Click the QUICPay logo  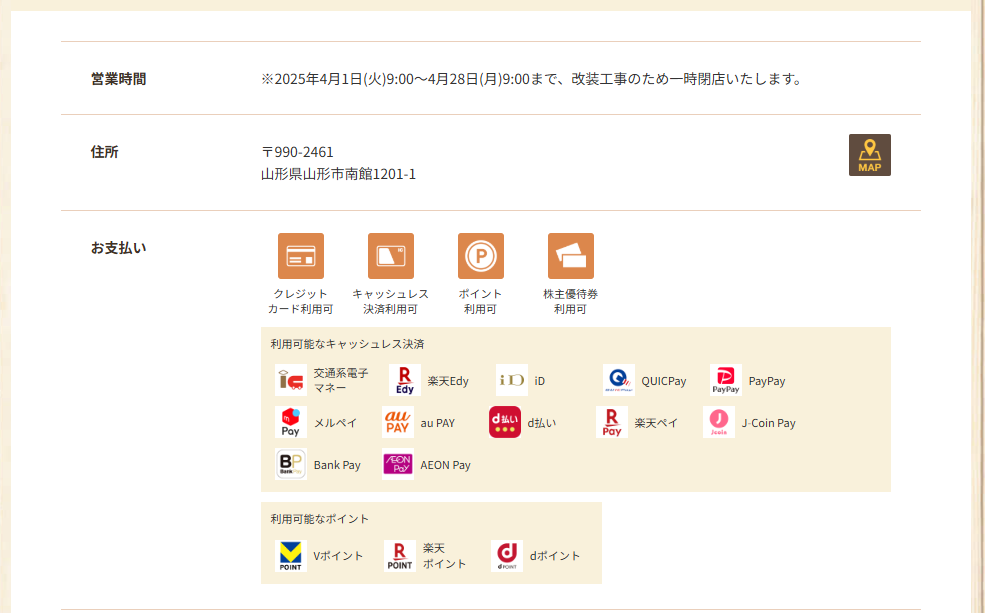pyautogui.click(x=619, y=380)
